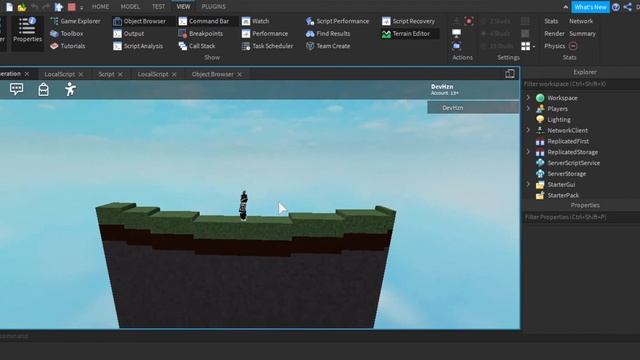The height and width of the screenshot is (360, 640).
Task: Open Script Recovery
Action: point(408,21)
